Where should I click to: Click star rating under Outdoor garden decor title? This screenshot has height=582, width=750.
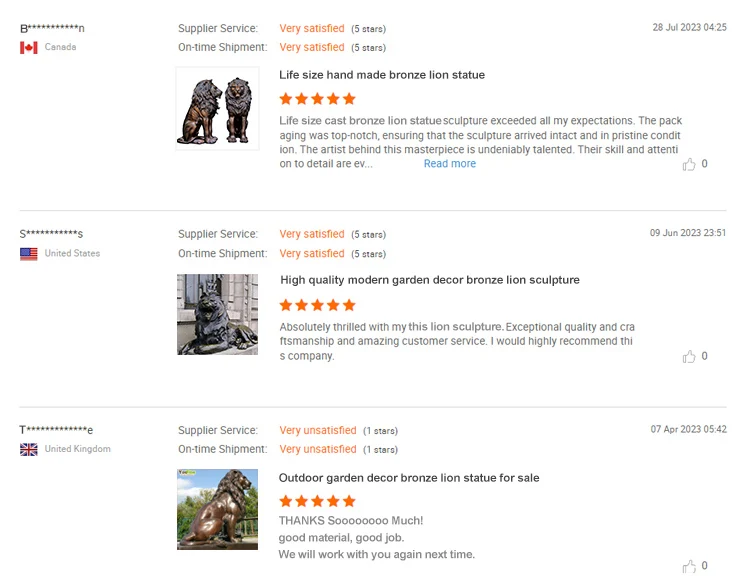(318, 501)
